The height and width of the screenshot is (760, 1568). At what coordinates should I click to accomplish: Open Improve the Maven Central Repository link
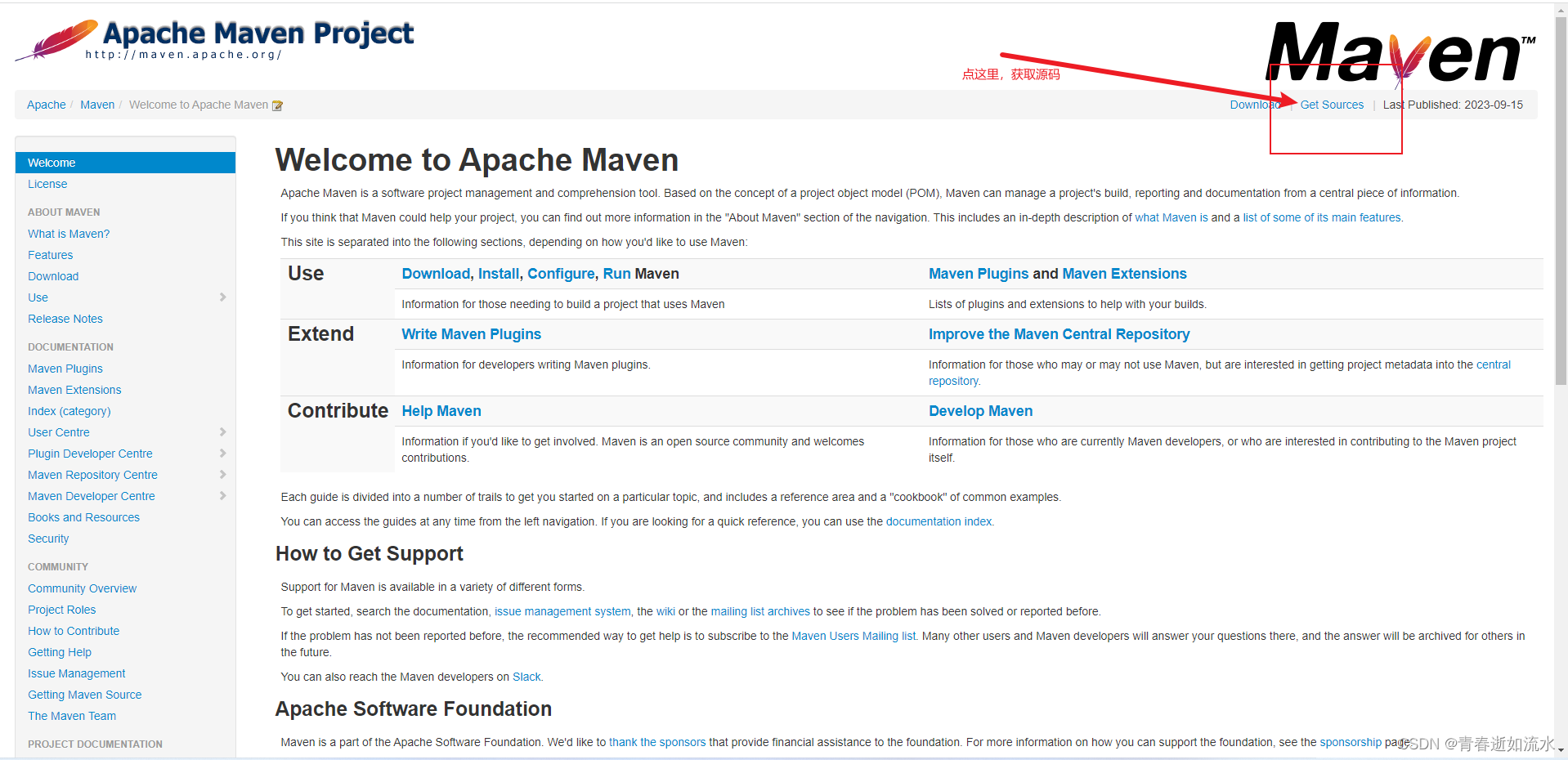[x=1060, y=334]
